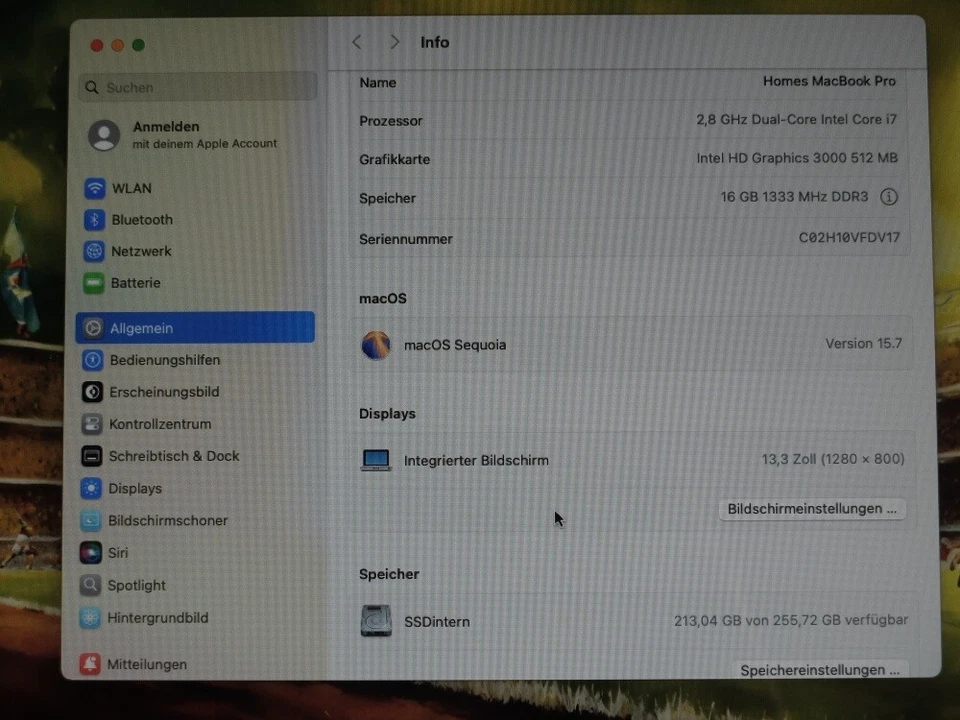This screenshot has width=960, height=720.
Task: Select the Kontrollzentrum icon
Action: pos(92,424)
